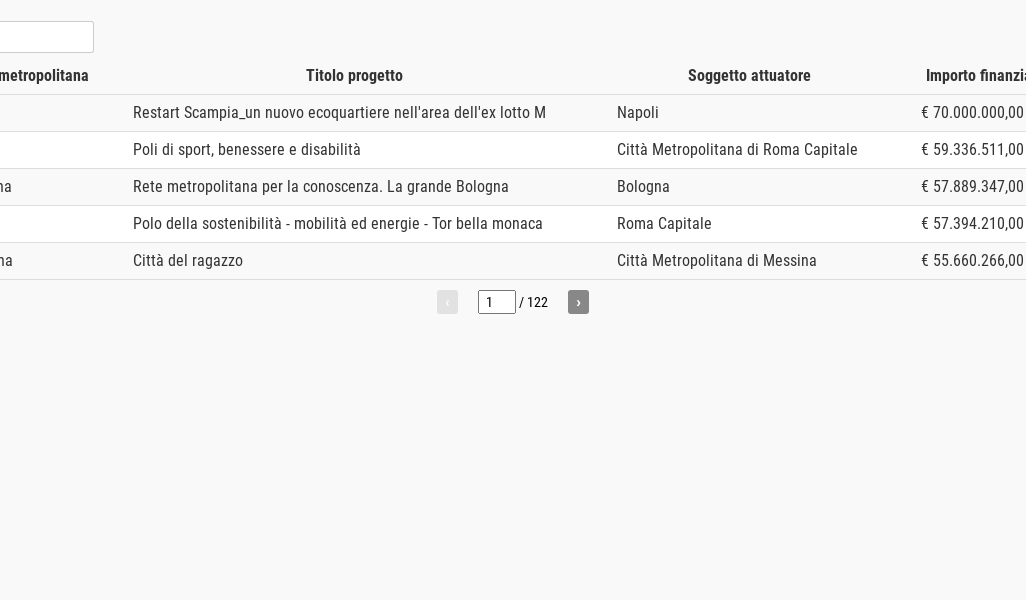Go to the next table page

click(x=578, y=302)
